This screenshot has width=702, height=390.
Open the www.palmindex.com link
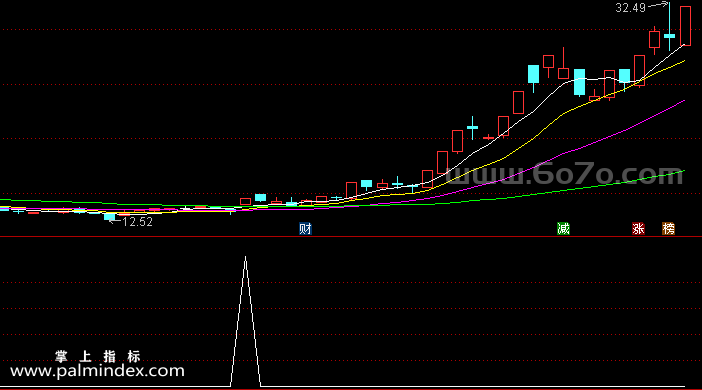click(97, 371)
